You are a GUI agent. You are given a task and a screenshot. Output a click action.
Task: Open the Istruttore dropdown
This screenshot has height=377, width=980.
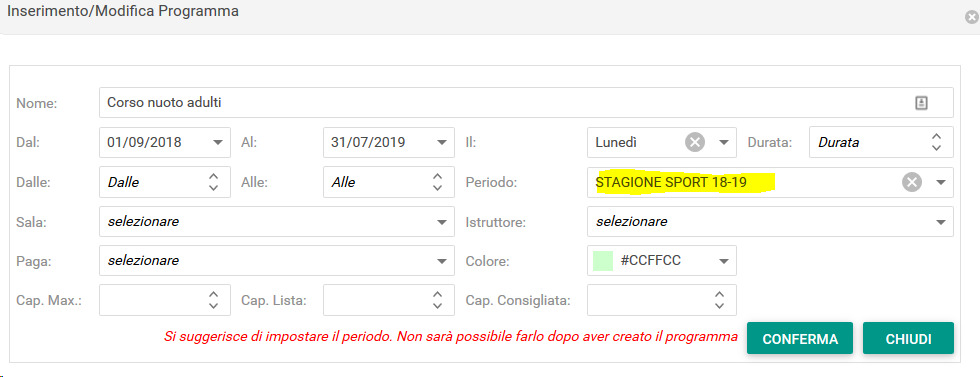click(x=941, y=222)
